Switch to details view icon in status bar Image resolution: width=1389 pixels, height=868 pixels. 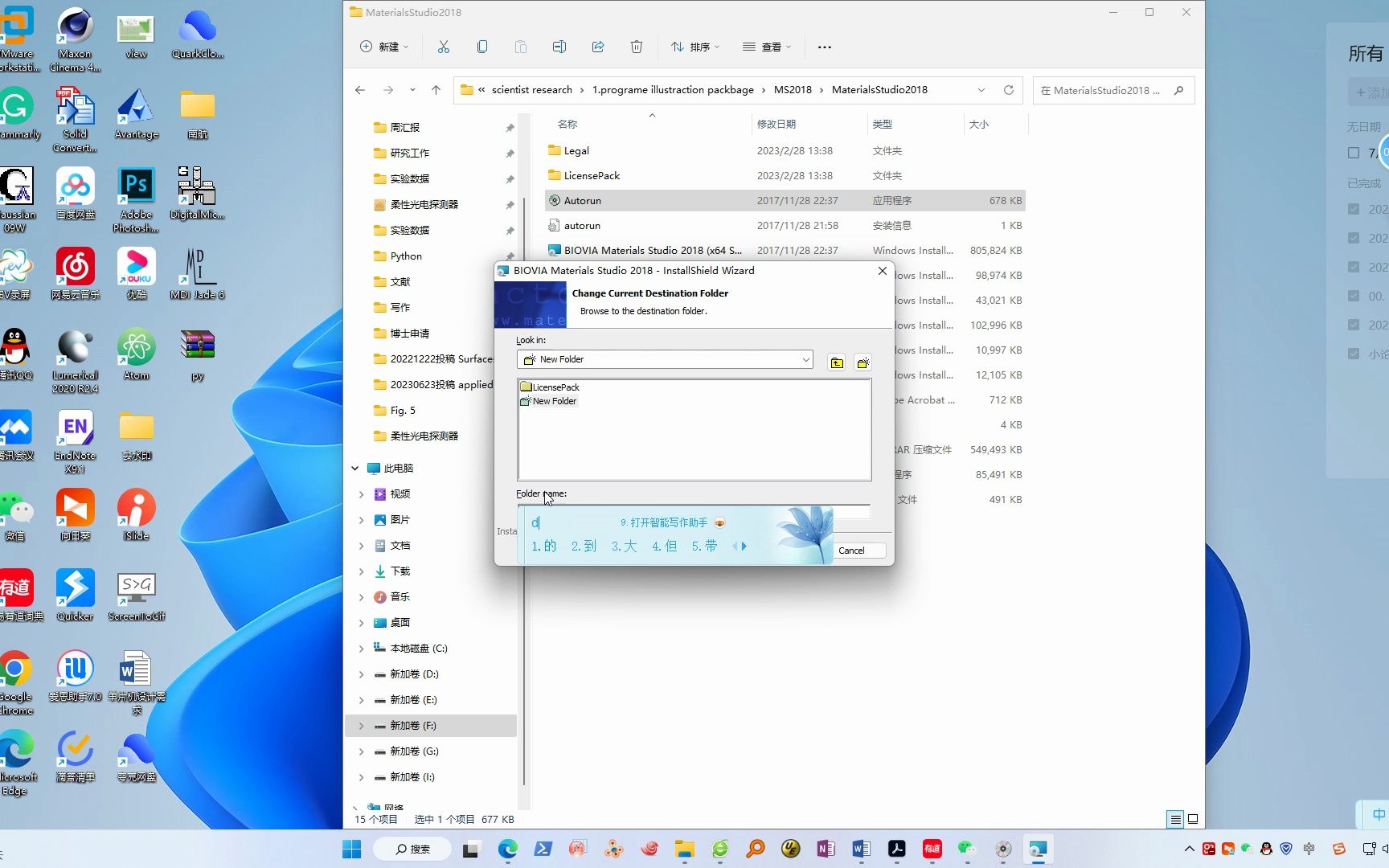[x=1175, y=819]
